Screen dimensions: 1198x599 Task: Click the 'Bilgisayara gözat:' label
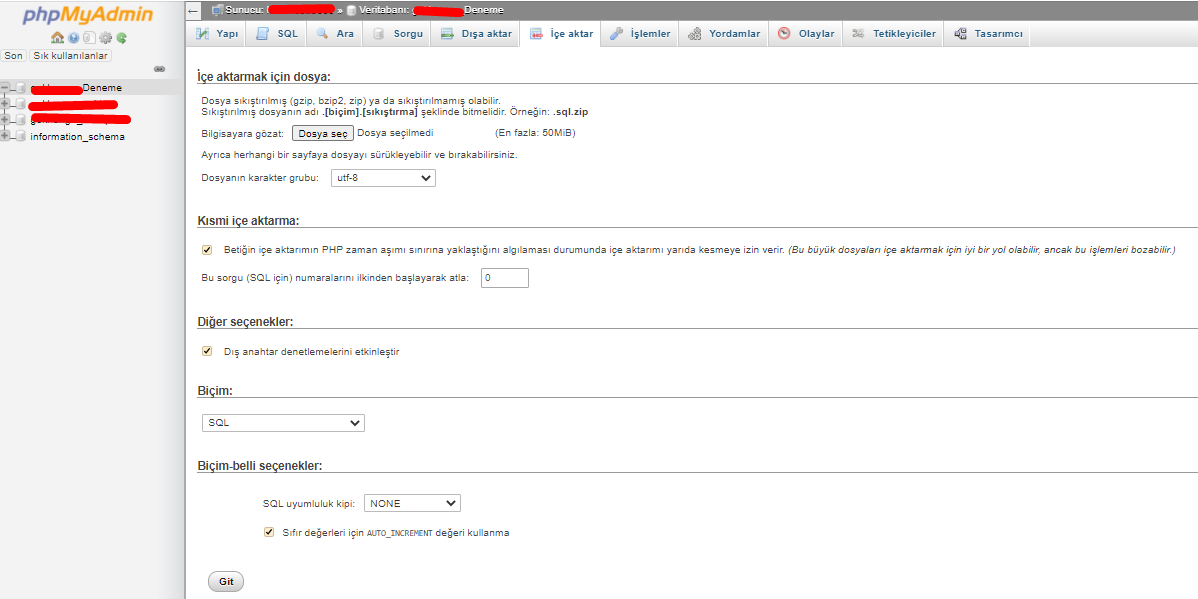tap(243, 133)
